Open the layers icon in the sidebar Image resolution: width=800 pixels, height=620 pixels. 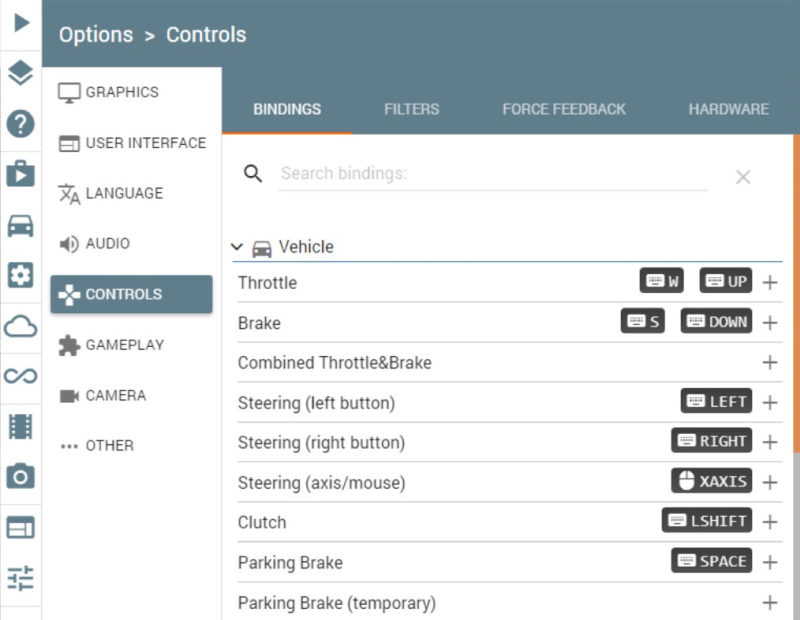20,73
